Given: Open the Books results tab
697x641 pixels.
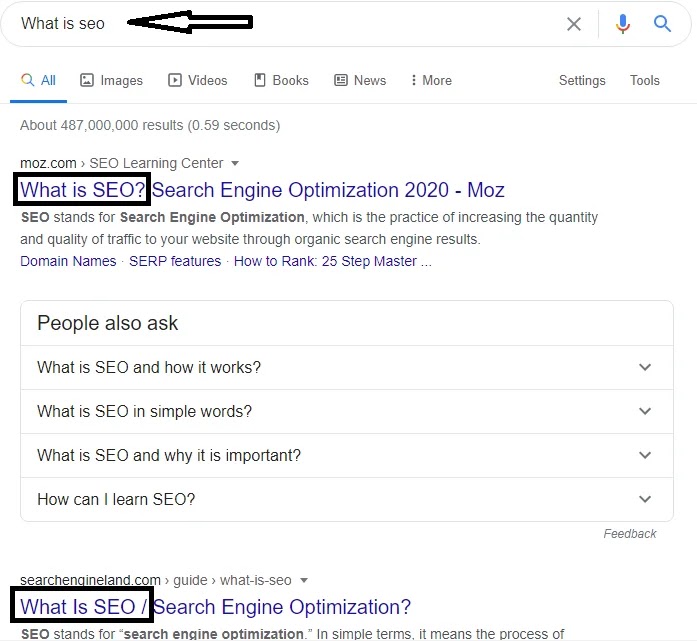Looking at the screenshot, I should tap(281, 80).
